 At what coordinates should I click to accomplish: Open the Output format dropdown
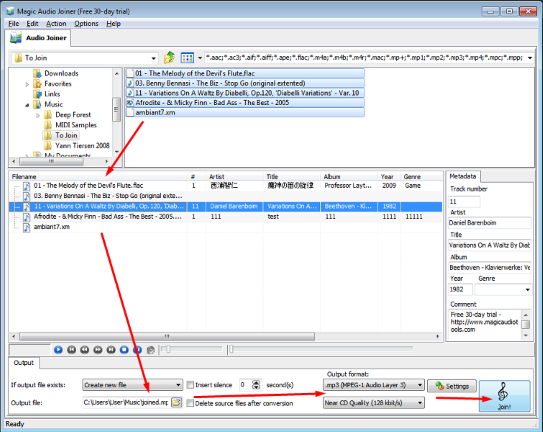point(374,385)
